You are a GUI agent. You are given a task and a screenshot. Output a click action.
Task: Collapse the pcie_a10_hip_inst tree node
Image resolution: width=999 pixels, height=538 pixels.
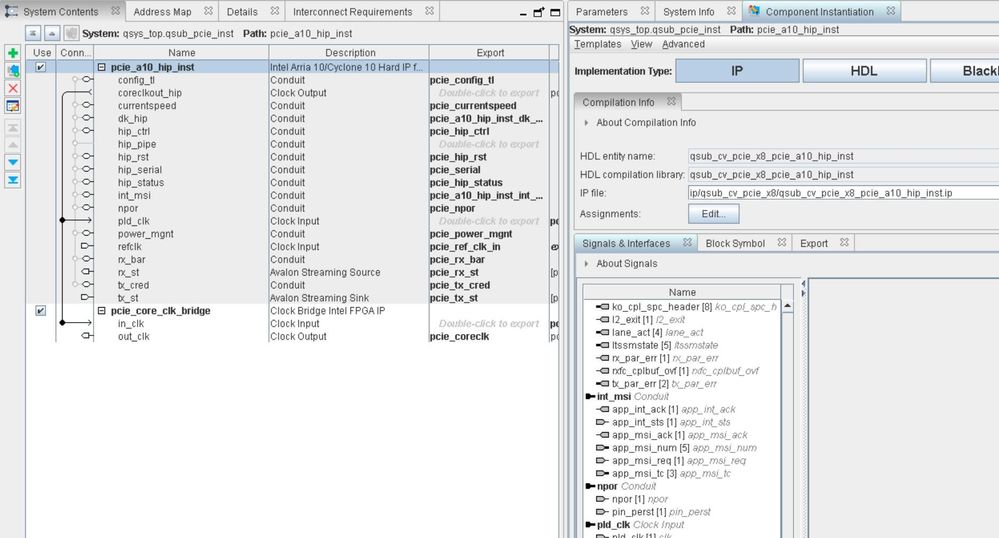point(101,66)
